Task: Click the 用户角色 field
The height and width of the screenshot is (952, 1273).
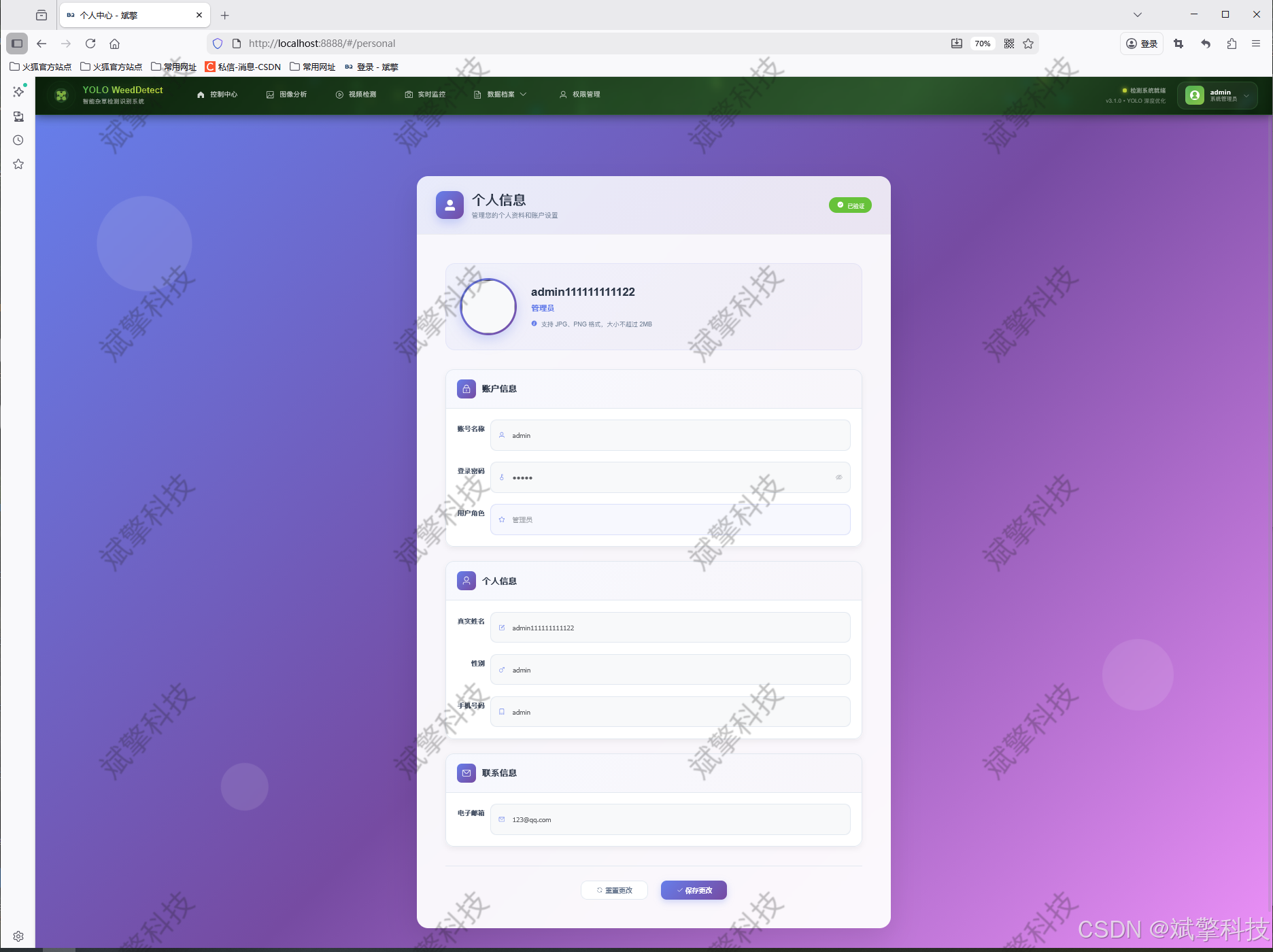Action: tap(670, 520)
